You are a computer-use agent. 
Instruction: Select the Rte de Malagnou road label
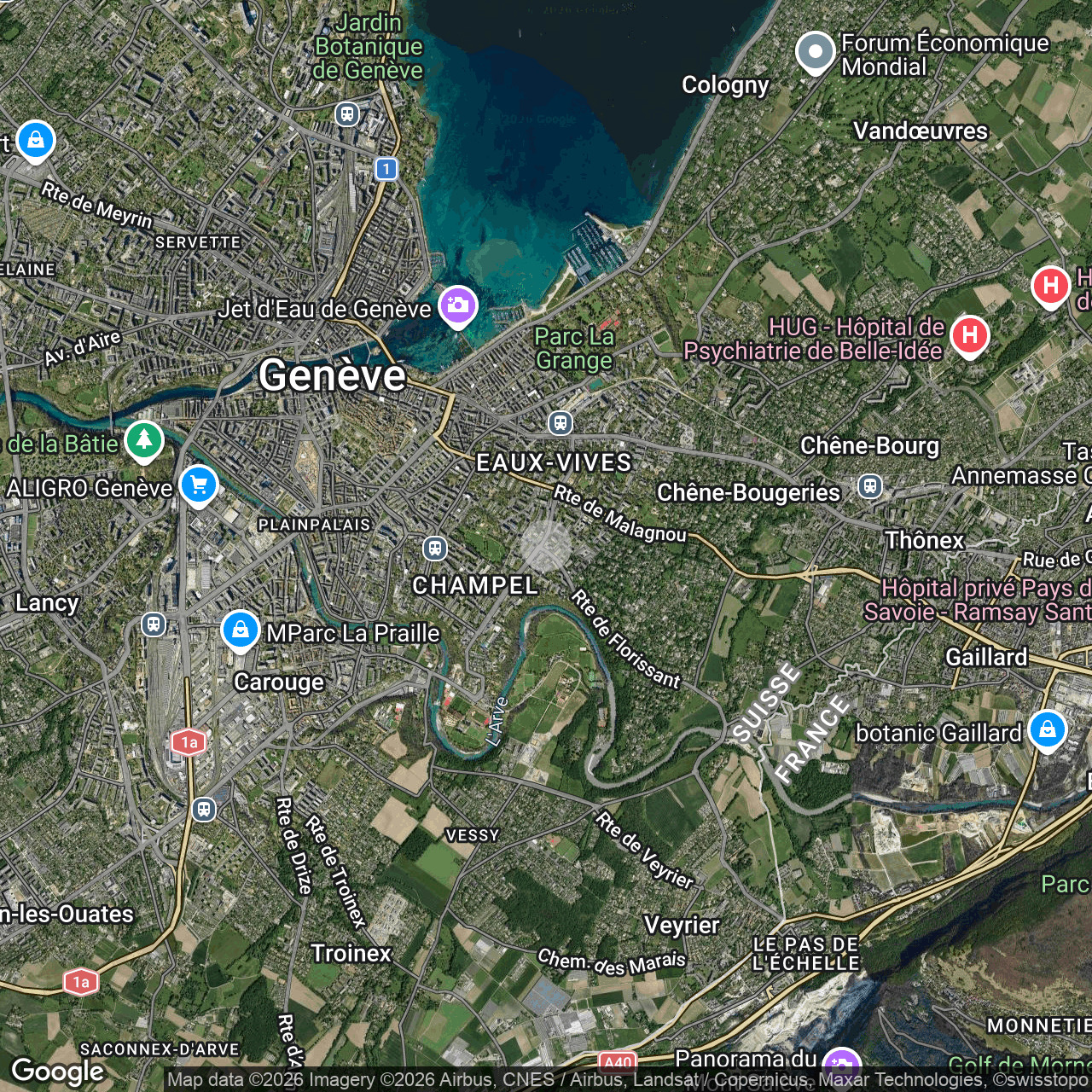coord(620,514)
